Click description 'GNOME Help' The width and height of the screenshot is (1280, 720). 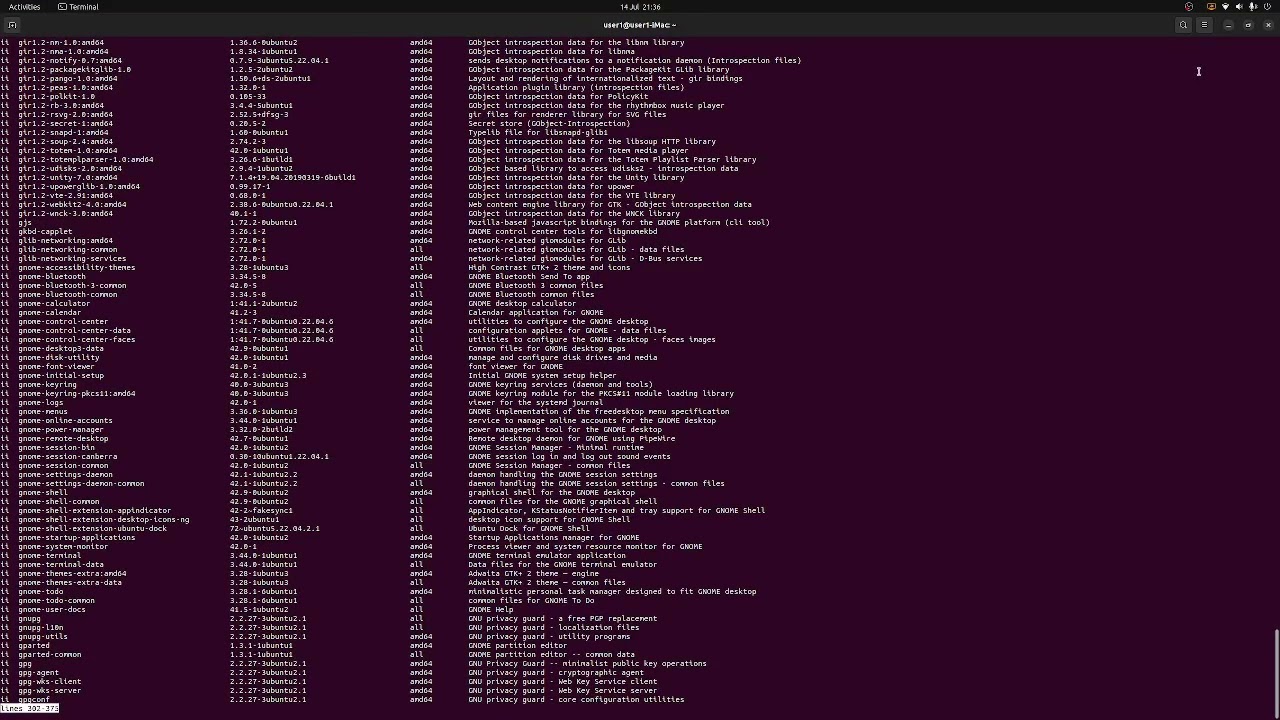pos(490,610)
